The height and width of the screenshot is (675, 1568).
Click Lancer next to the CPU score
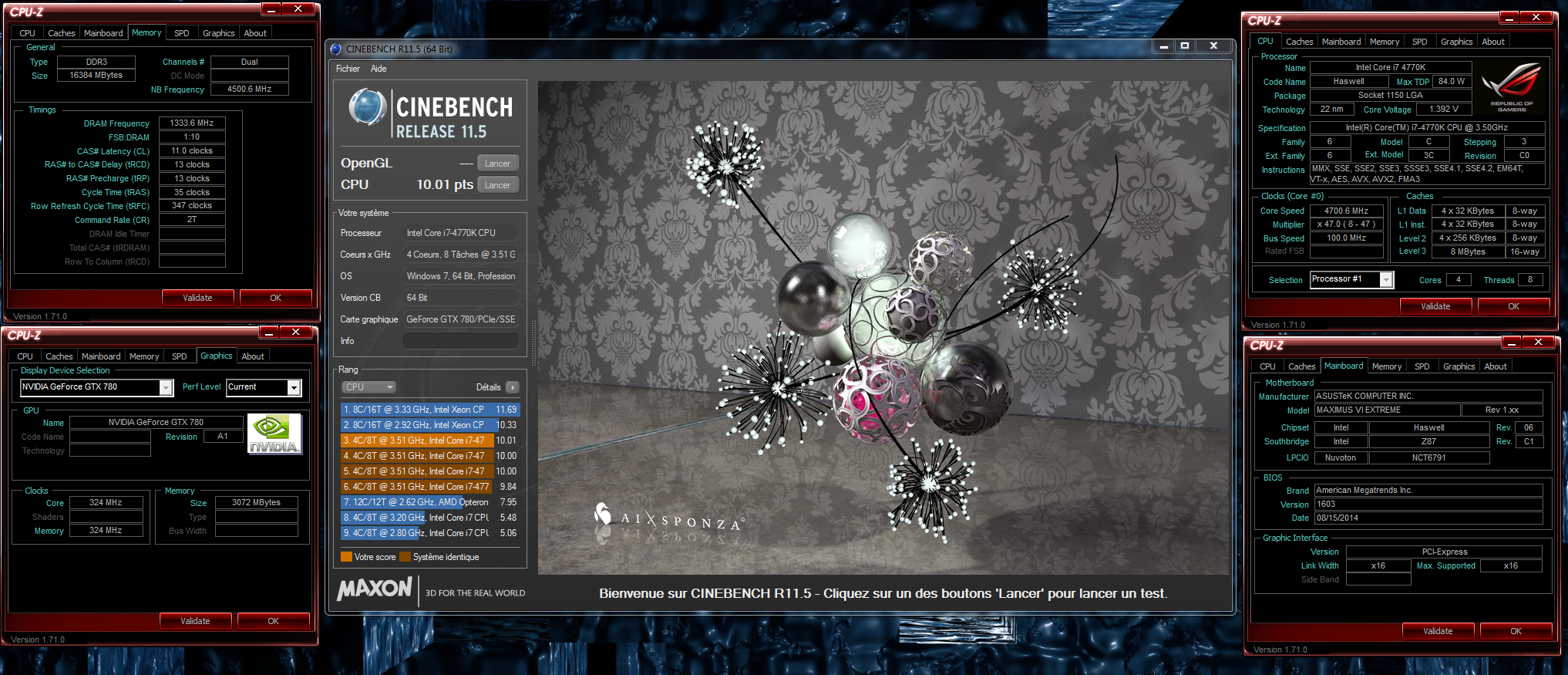click(x=498, y=185)
